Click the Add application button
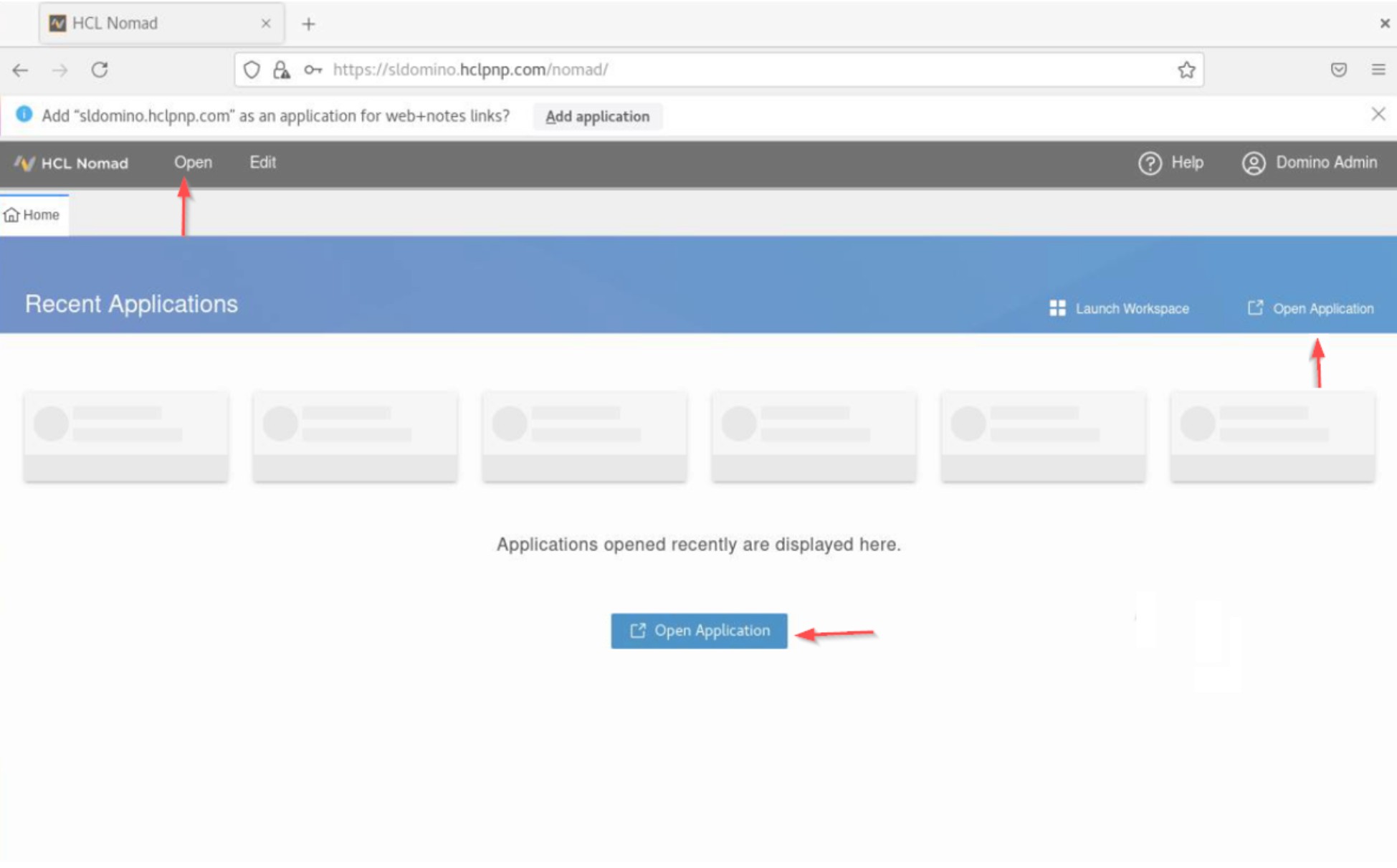This screenshot has height=868, width=1397. pos(597,116)
